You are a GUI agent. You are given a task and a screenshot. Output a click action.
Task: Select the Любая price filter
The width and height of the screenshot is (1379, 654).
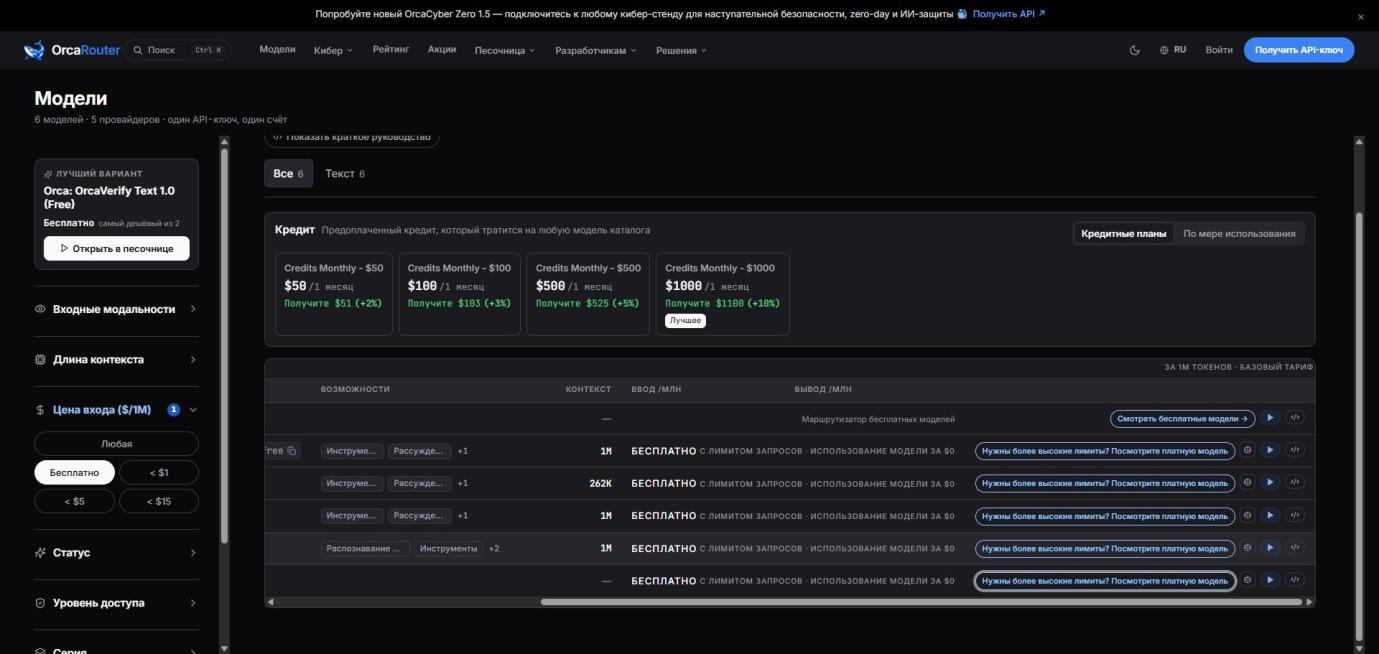pos(116,443)
